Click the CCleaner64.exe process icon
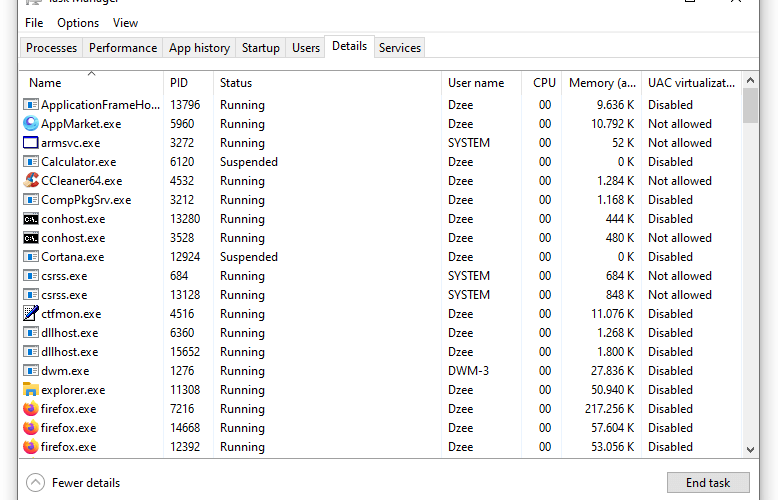This screenshot has width=779, height=500. (31, 180)
